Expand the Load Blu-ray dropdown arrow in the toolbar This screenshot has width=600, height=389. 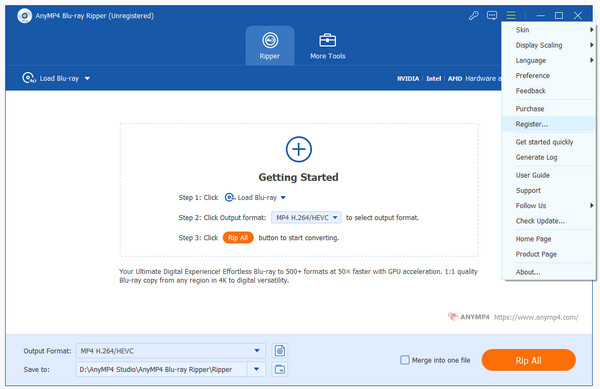87,78
